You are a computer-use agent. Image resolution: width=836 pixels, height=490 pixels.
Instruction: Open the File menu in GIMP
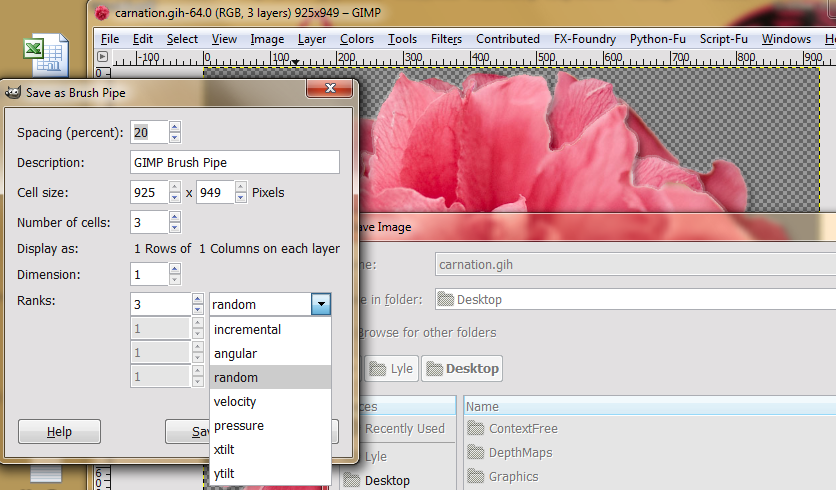pos(110,39)
